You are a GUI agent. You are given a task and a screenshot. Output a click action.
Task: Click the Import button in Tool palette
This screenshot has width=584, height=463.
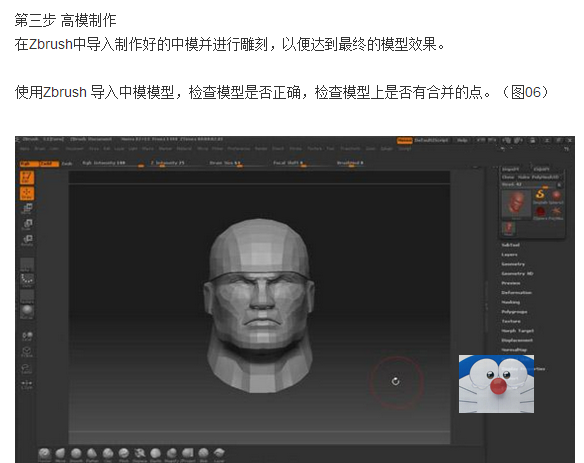[x=510, y=169]
